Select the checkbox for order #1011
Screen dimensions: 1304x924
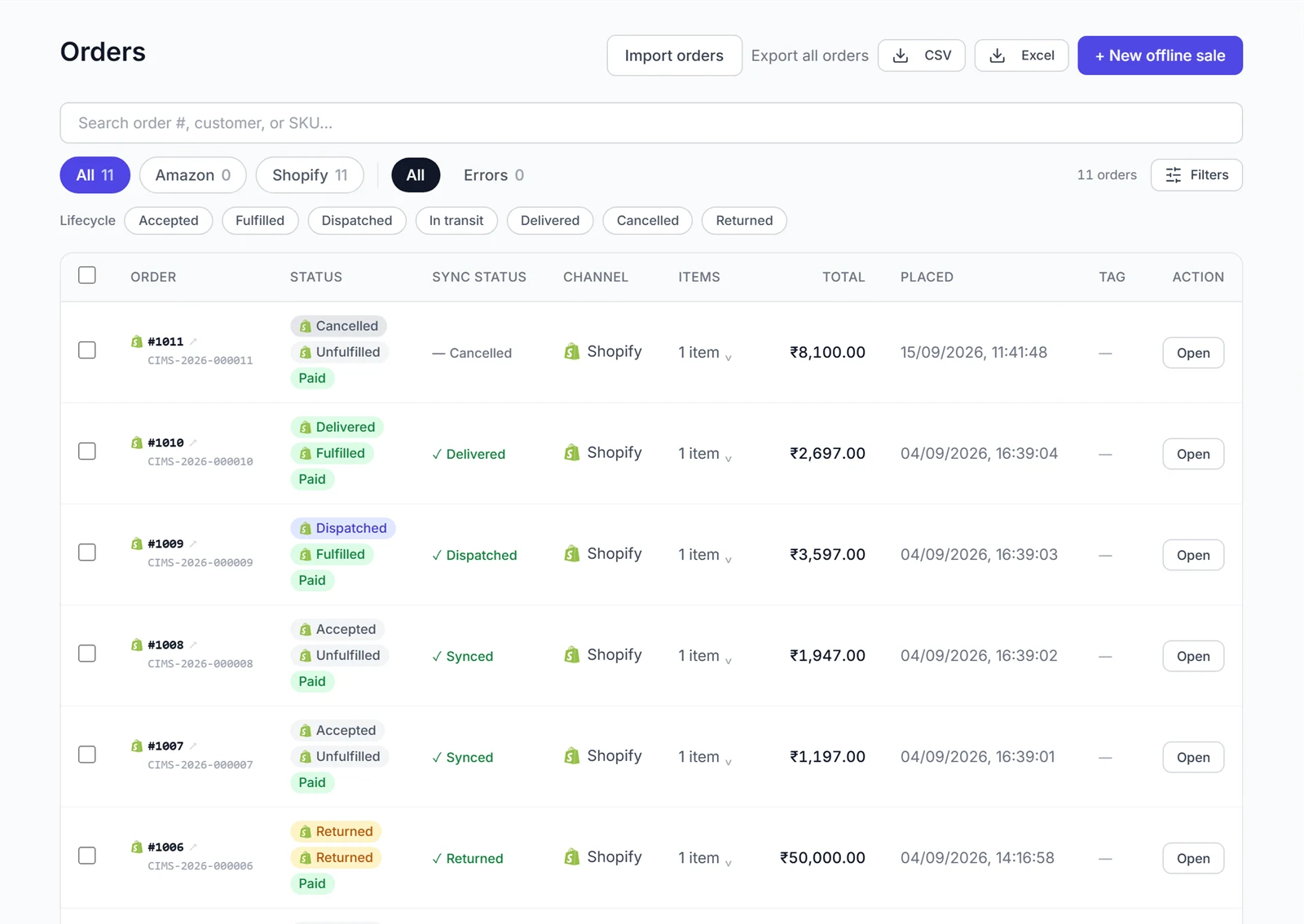[87, 350]
